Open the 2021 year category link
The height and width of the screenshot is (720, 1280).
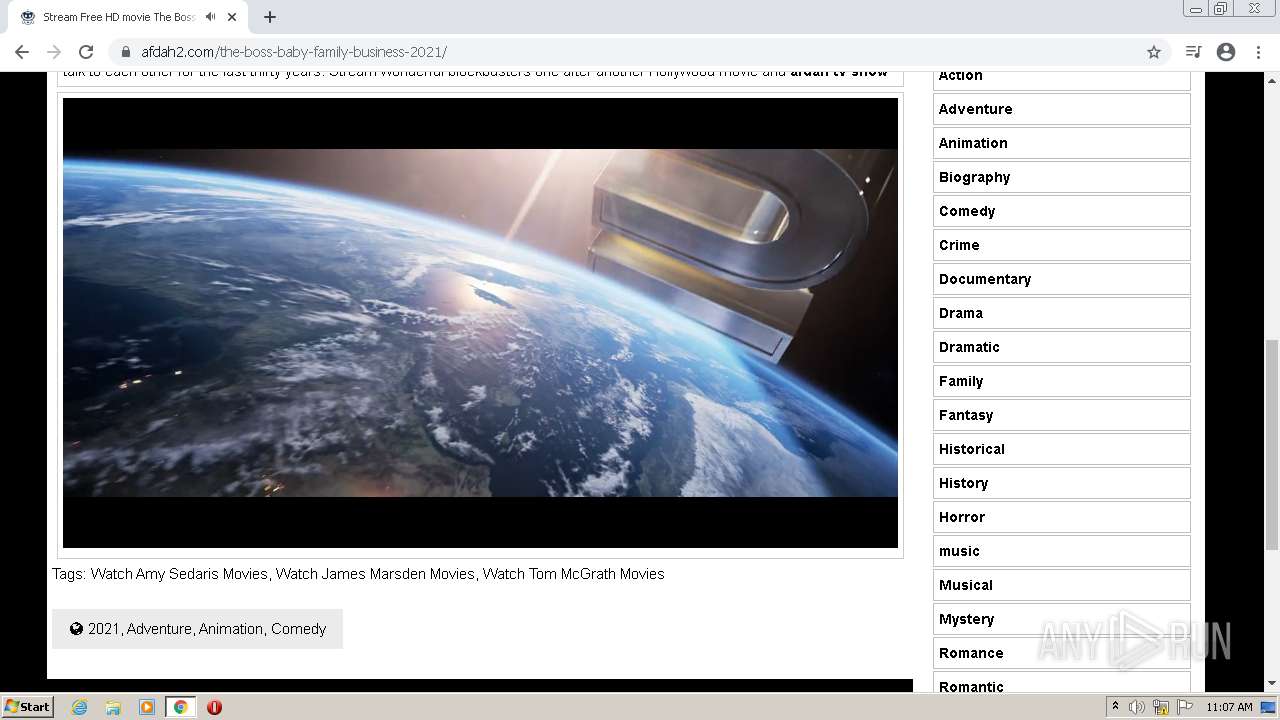[103, 629]
